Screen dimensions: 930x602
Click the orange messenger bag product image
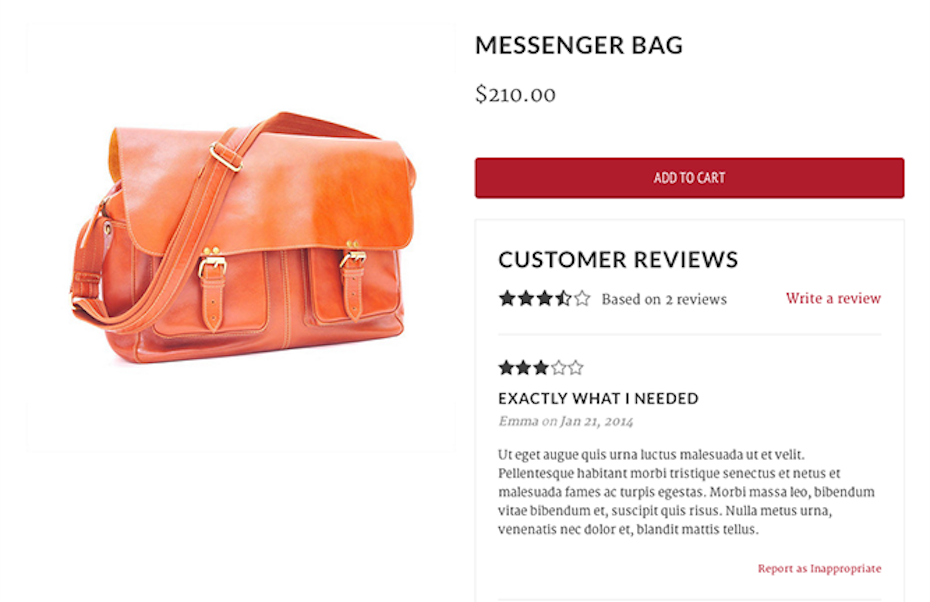(244, 237)
